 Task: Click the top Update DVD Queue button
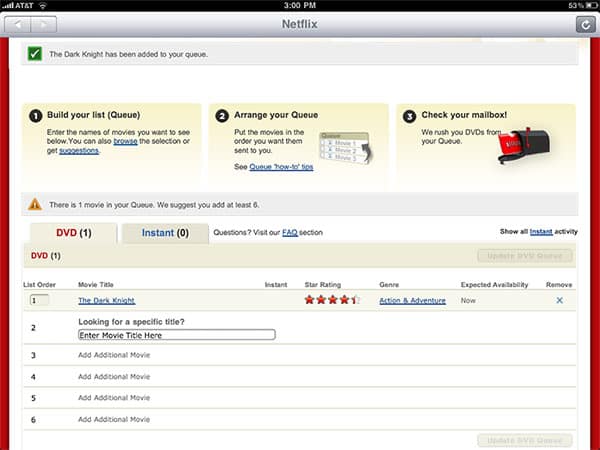(525, 256)
